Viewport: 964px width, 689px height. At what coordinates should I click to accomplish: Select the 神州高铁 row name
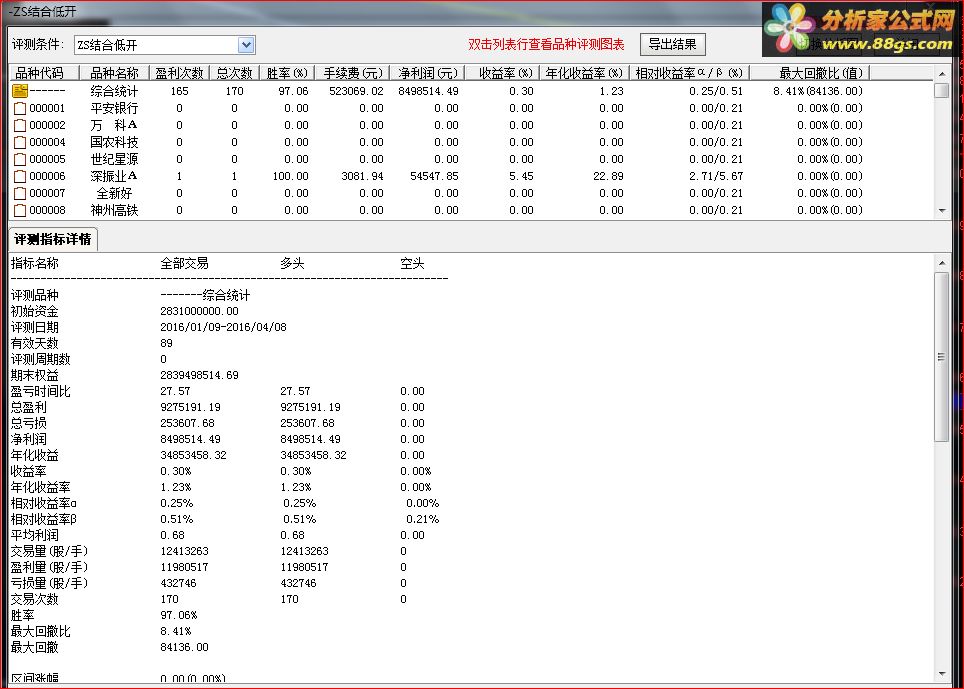[x=114, y=210]
